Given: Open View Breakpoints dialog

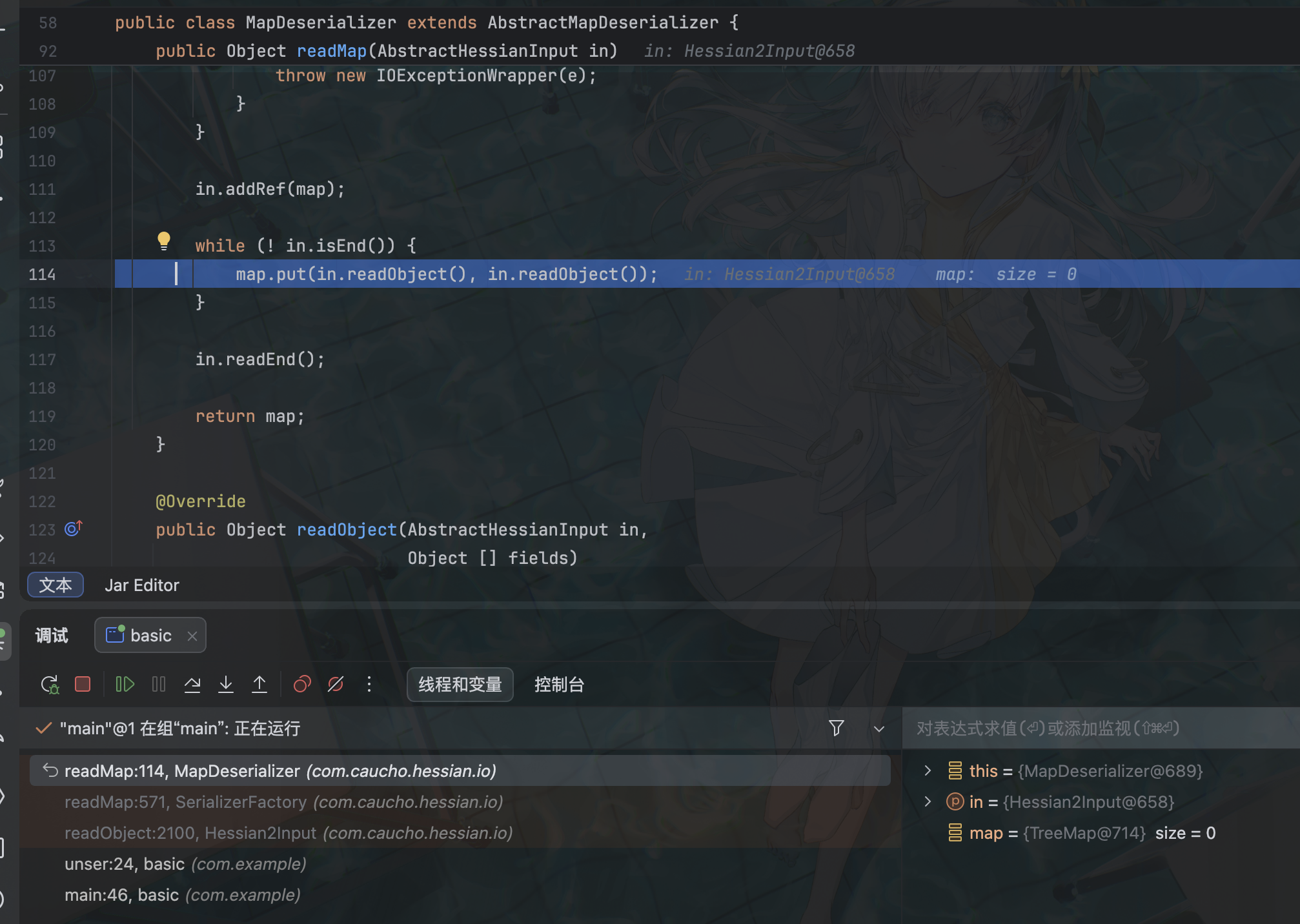Looking at the screenshot, I should (302, 684).
